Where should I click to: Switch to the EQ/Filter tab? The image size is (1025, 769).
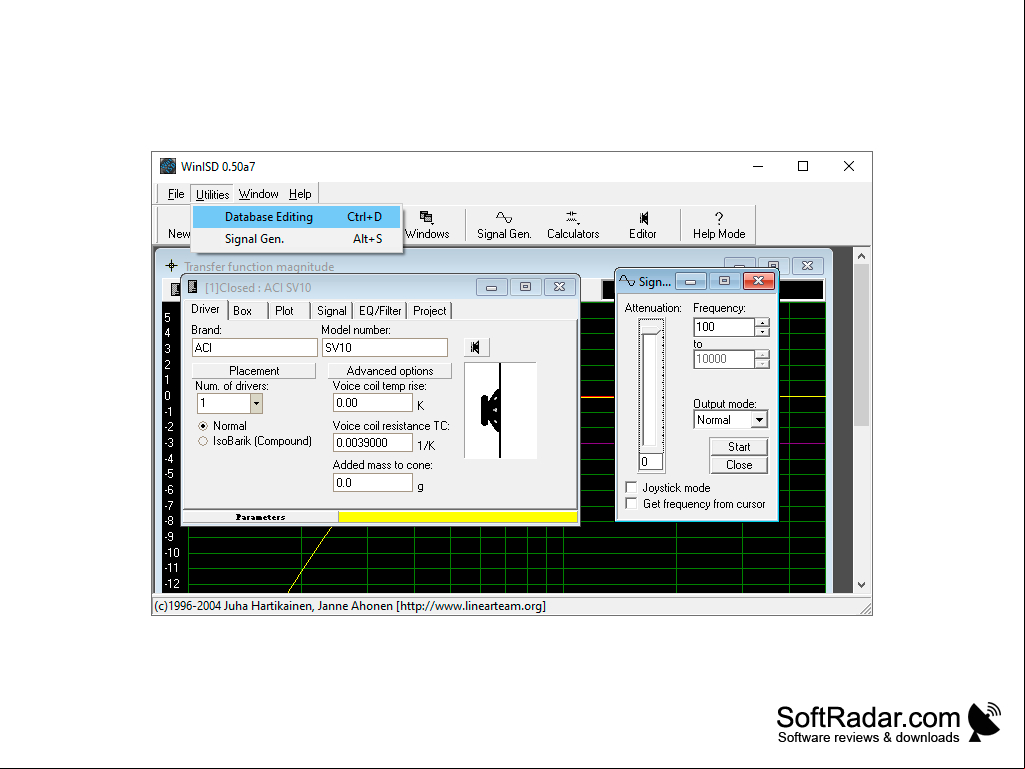(380, 311)
